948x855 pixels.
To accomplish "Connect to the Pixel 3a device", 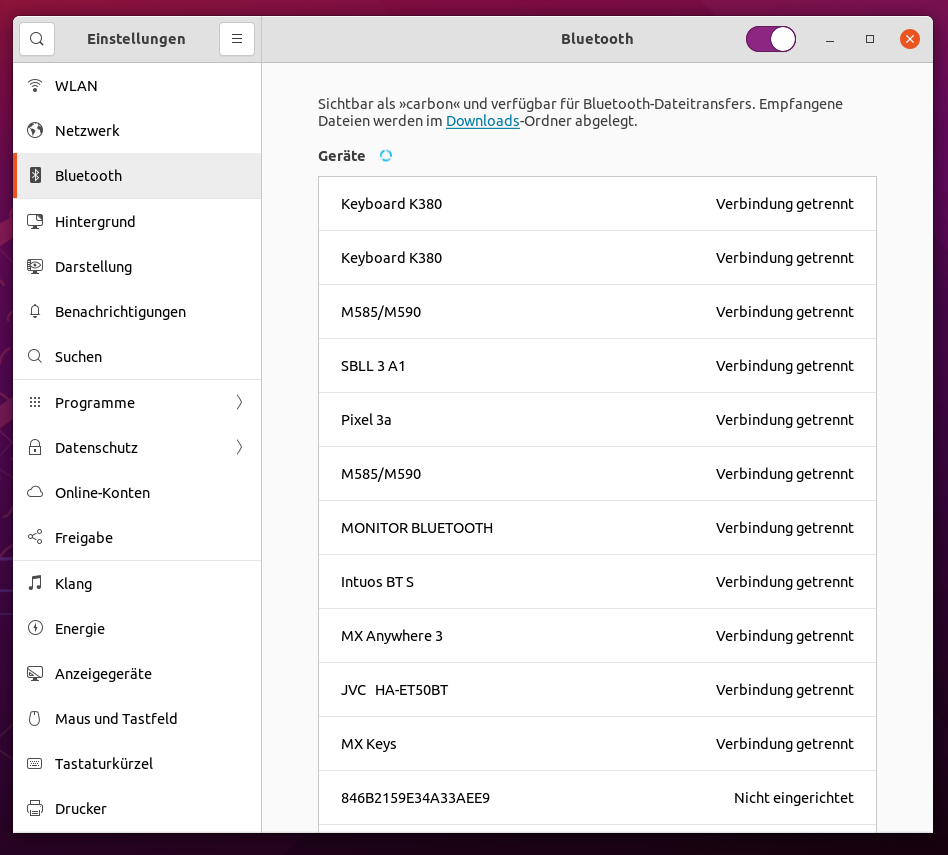I will click(x=597, y=419).
